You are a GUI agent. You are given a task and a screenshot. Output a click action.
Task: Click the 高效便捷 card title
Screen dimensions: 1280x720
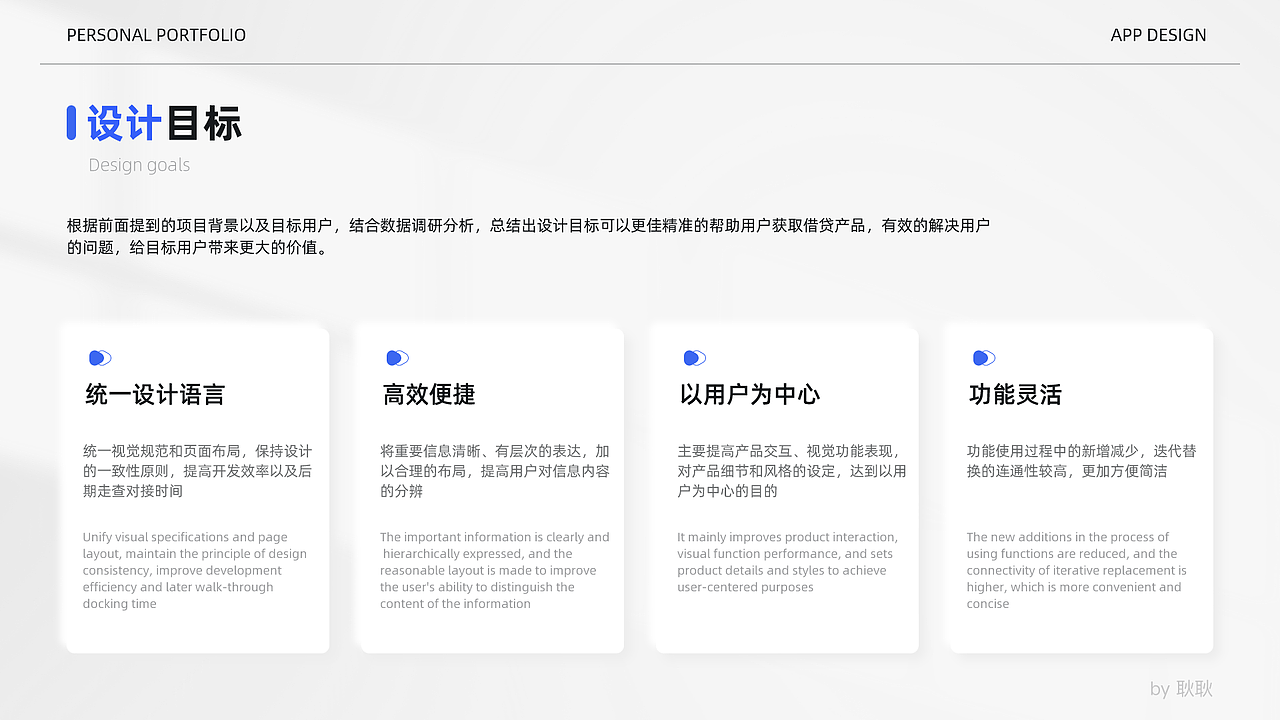[x=430, y=394]
